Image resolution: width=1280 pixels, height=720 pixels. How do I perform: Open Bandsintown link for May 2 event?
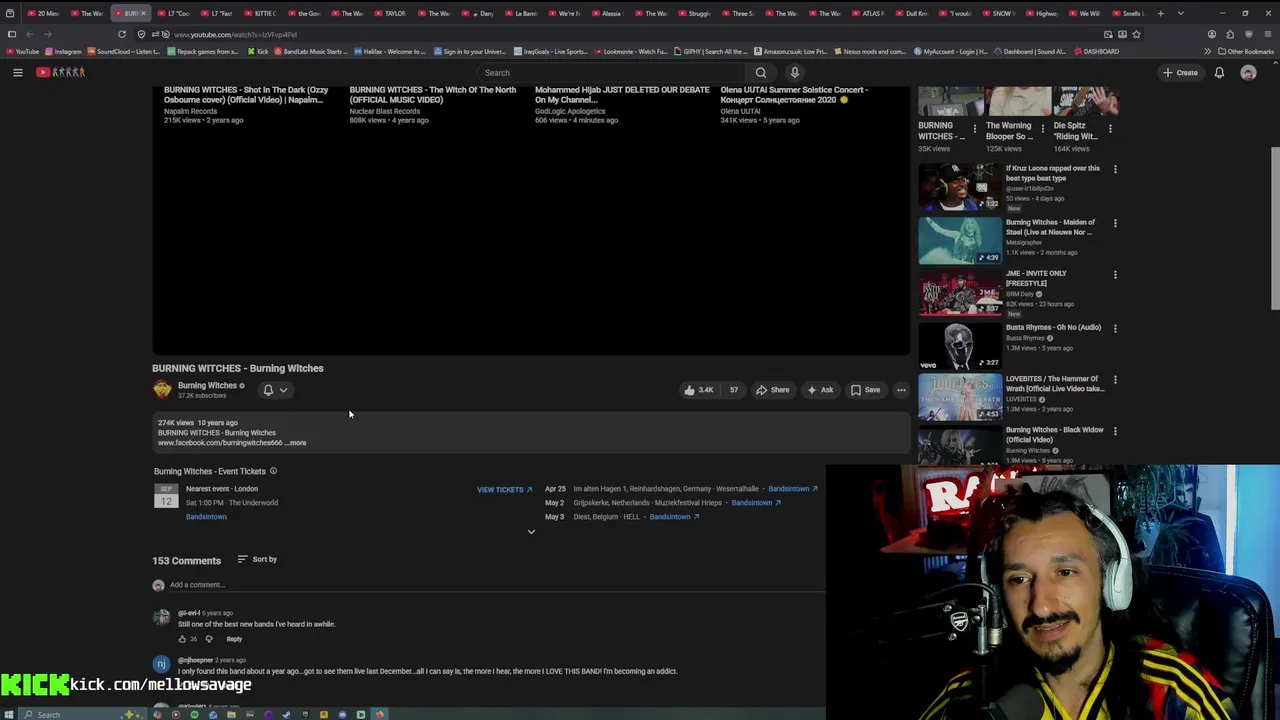[x=756, y=503]
